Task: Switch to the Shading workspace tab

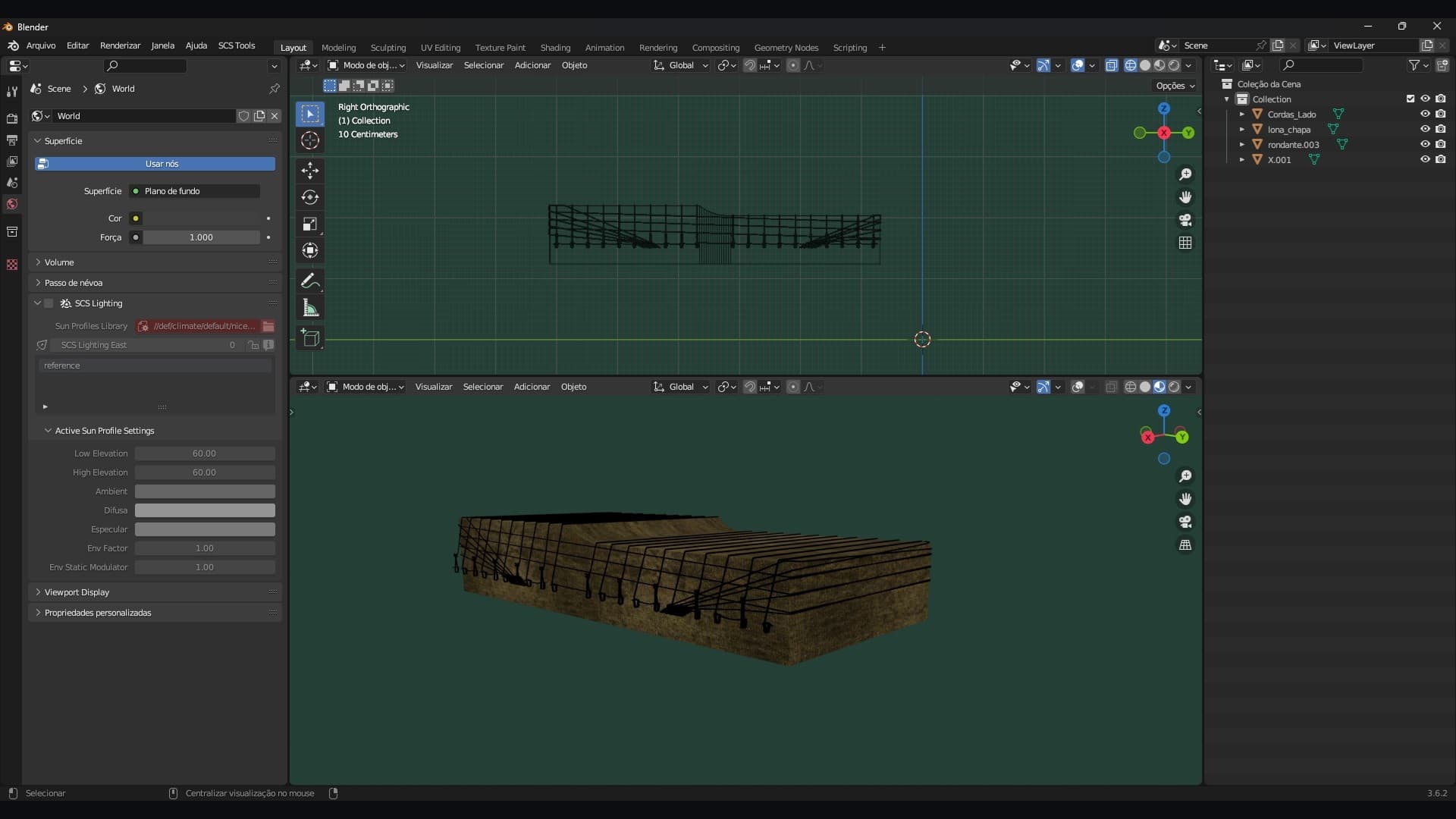Action: point(555,48)
